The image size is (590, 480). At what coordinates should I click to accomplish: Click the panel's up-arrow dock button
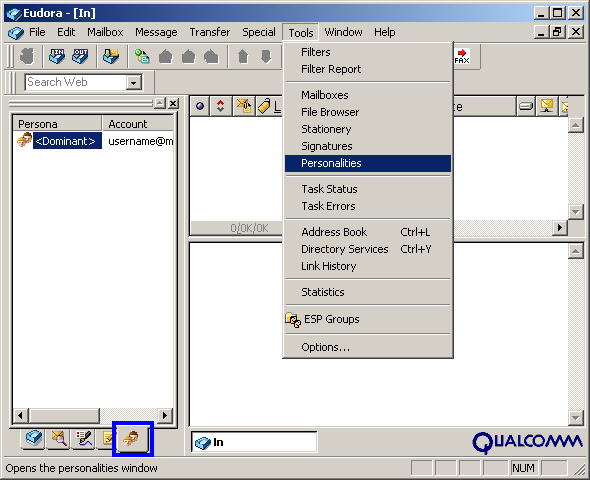160,103
